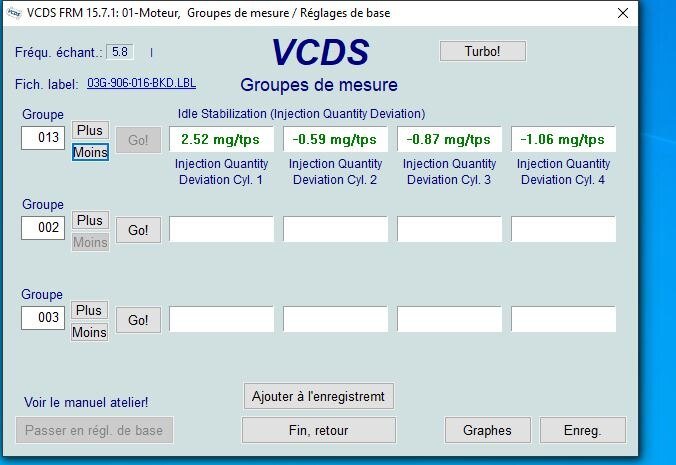Image resolution: width=676 pixels, height=465 pixels.
Task: Increment group 002 with Plus
Action: pyautogui.click(x=90, y=220)
